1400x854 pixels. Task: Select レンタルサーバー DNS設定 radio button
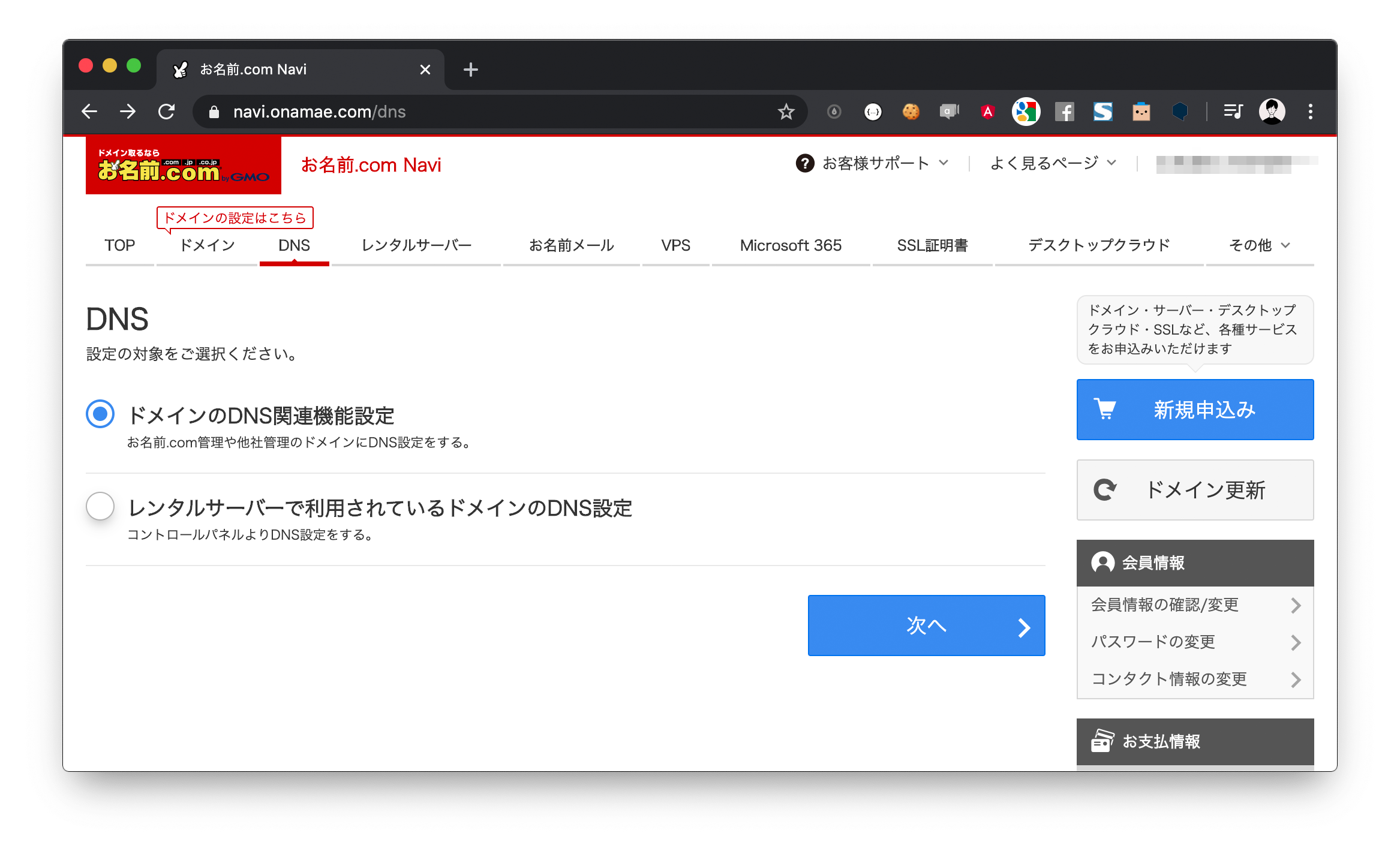[x=100, y=506]
